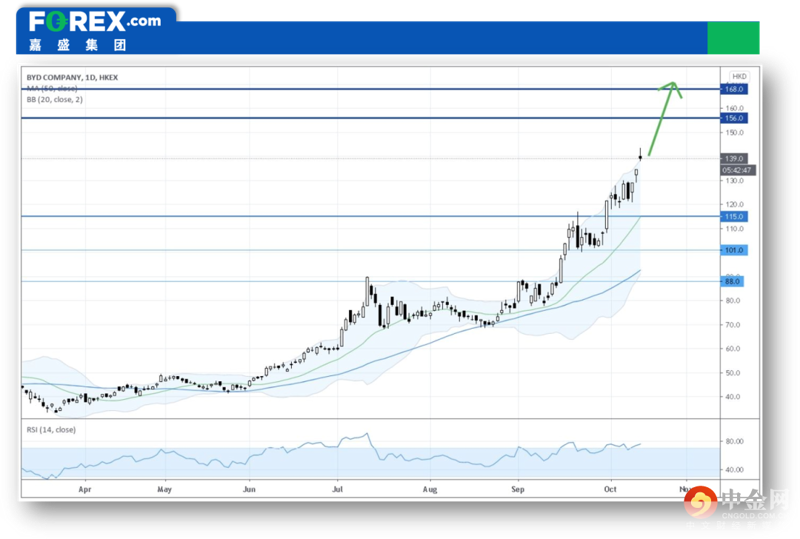Select the BYD COMPANY, 1D, HKEX title
Image resolution: width=800 pixels, height=539 pixels.
pyautogui.click(x=72, y=78)
